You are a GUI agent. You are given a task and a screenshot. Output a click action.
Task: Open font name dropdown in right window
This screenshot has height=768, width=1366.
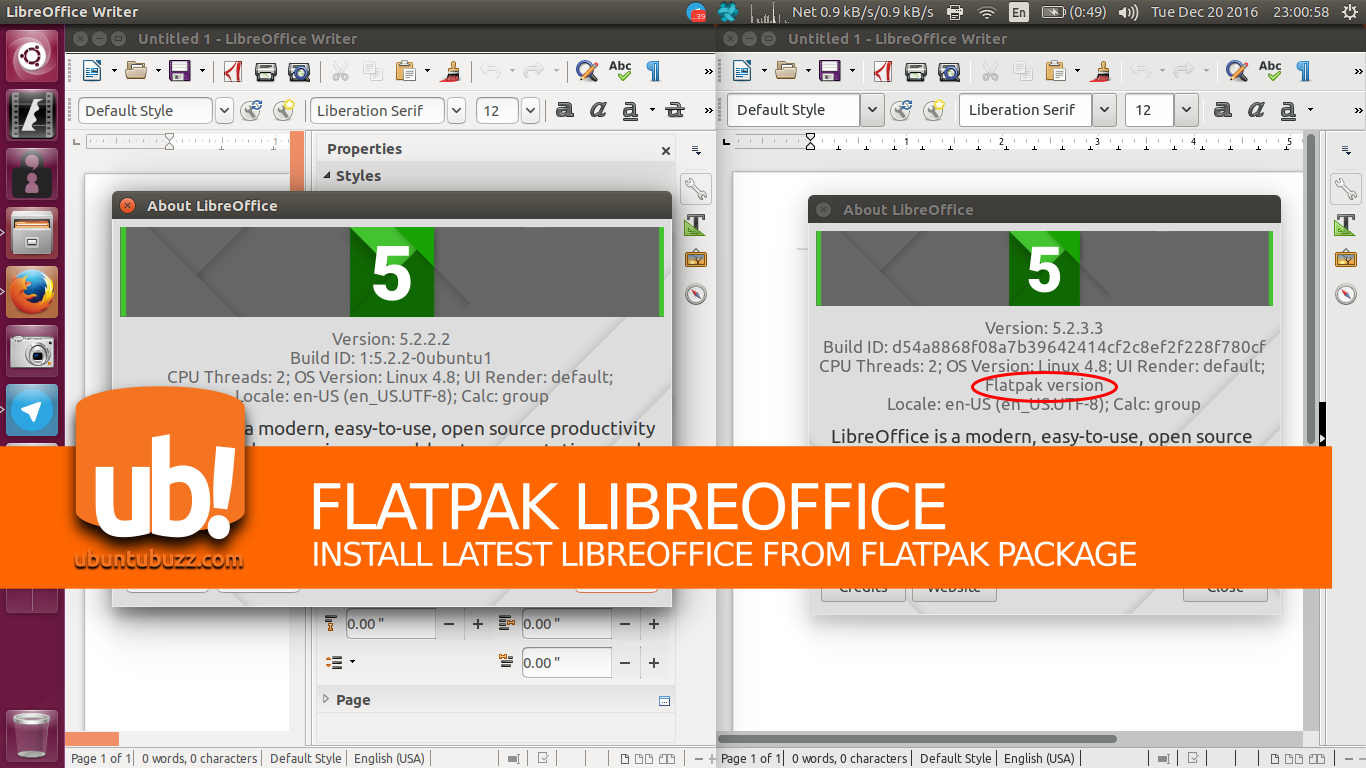pyautogui.click(x=1104, y=110)
